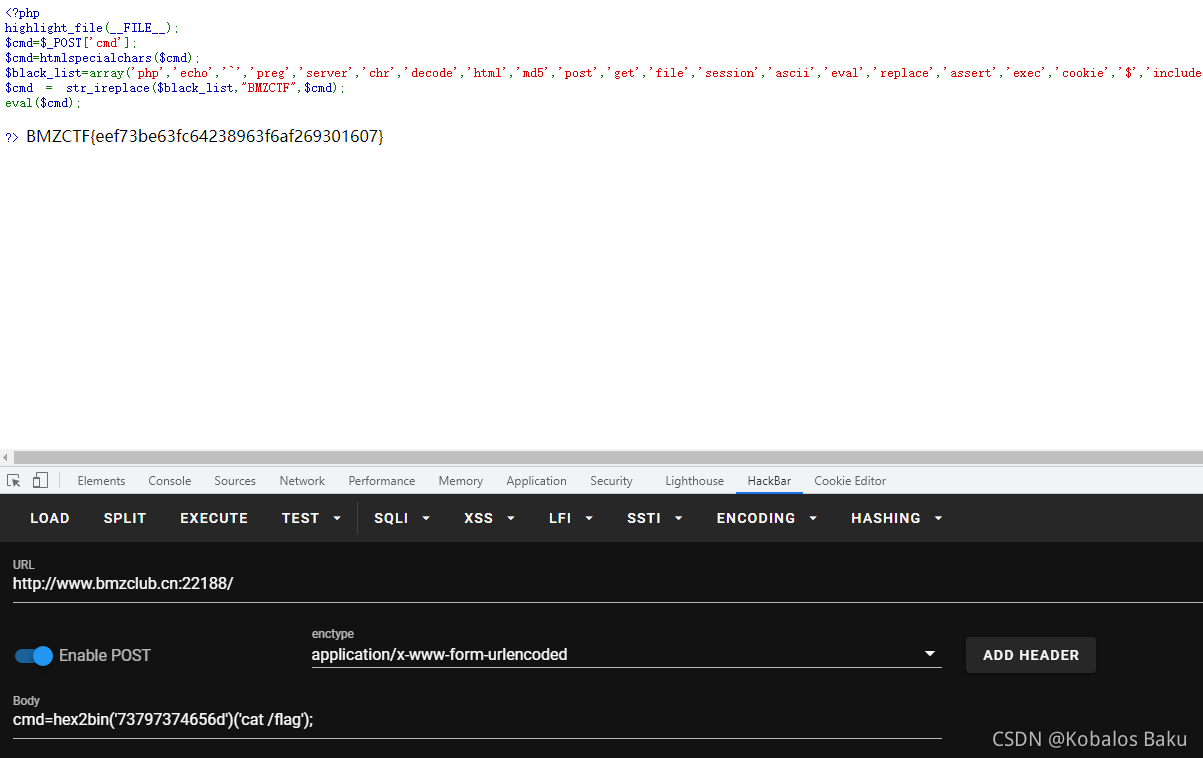This screenshot has height=758, width=1203.
Task: Select the HackBar tab
Action: click(x=769, y=481)
